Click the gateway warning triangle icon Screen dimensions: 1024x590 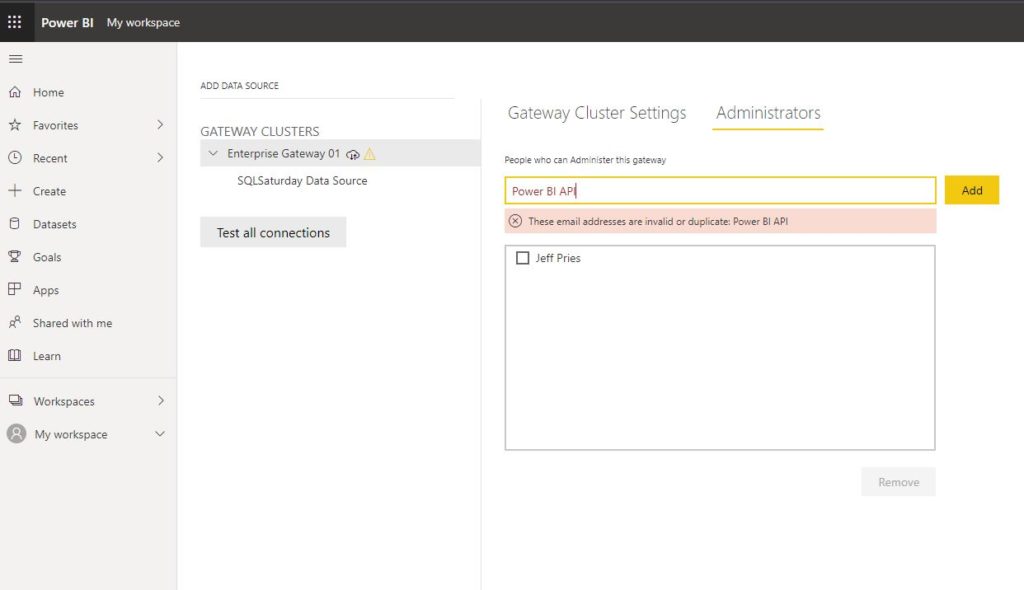(x=370, y=154)
